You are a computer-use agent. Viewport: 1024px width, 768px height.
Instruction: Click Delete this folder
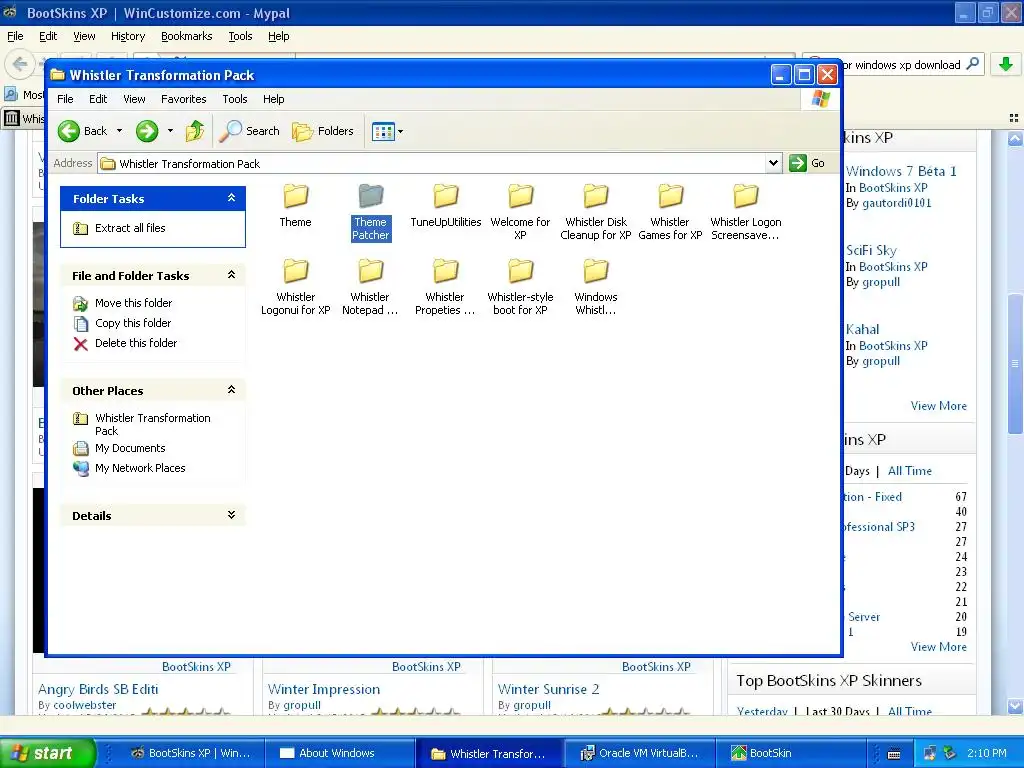tap(125, 344)
